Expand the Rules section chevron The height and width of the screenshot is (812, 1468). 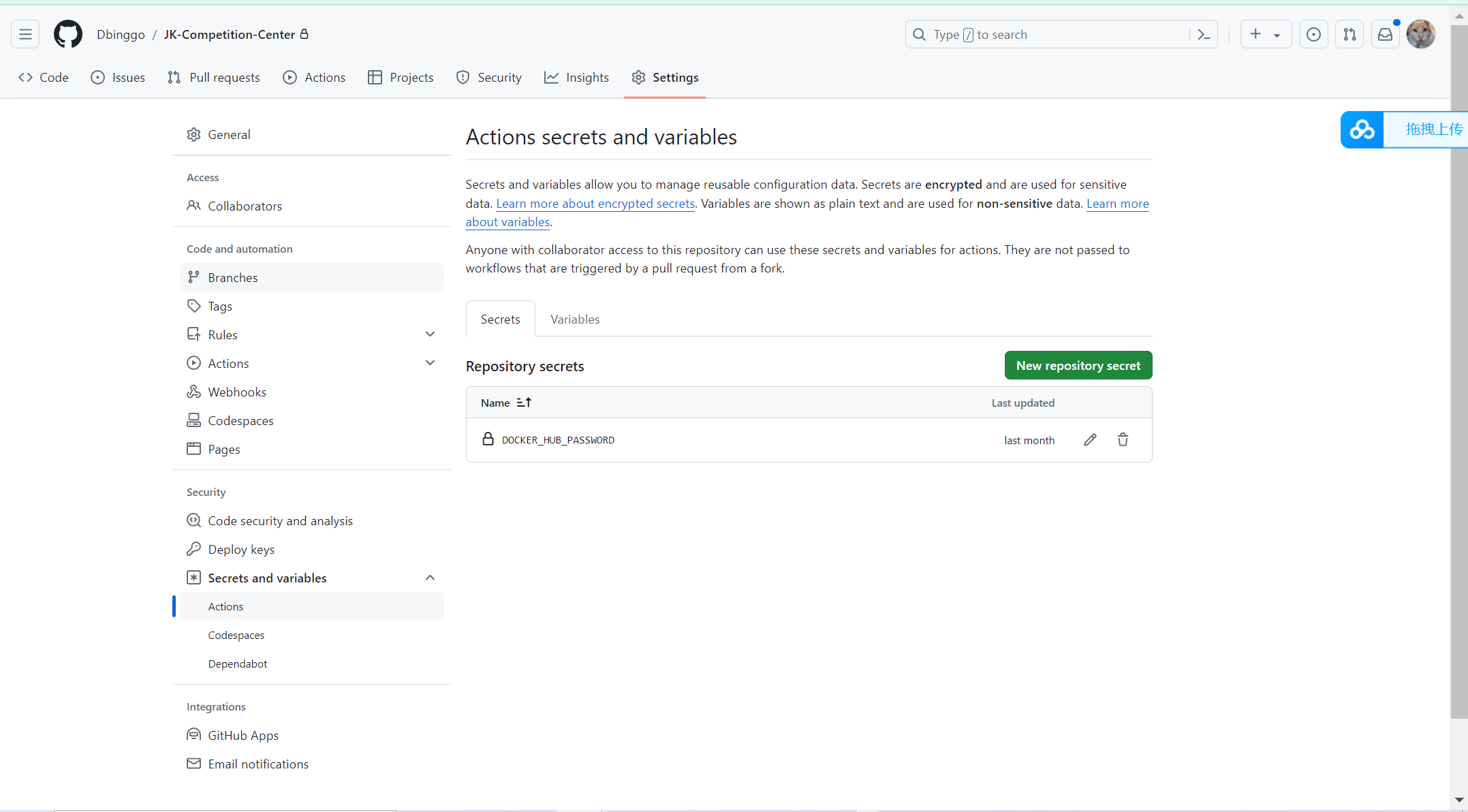(x=430, y=334)
